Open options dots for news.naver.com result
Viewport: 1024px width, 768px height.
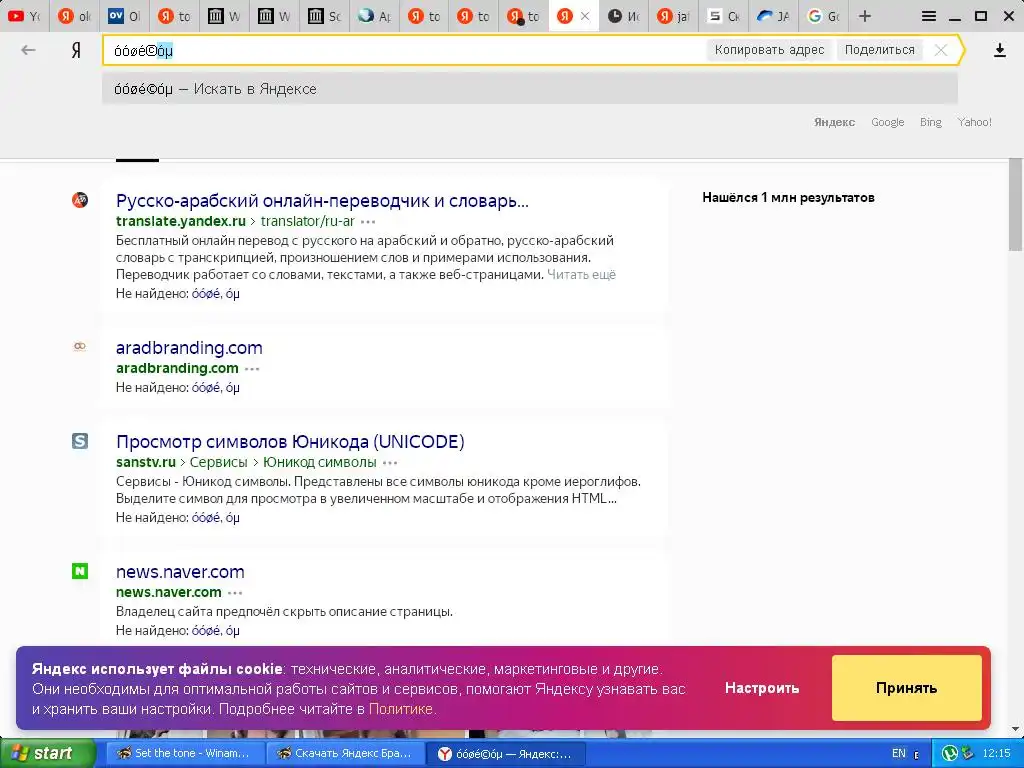point(235,592)
